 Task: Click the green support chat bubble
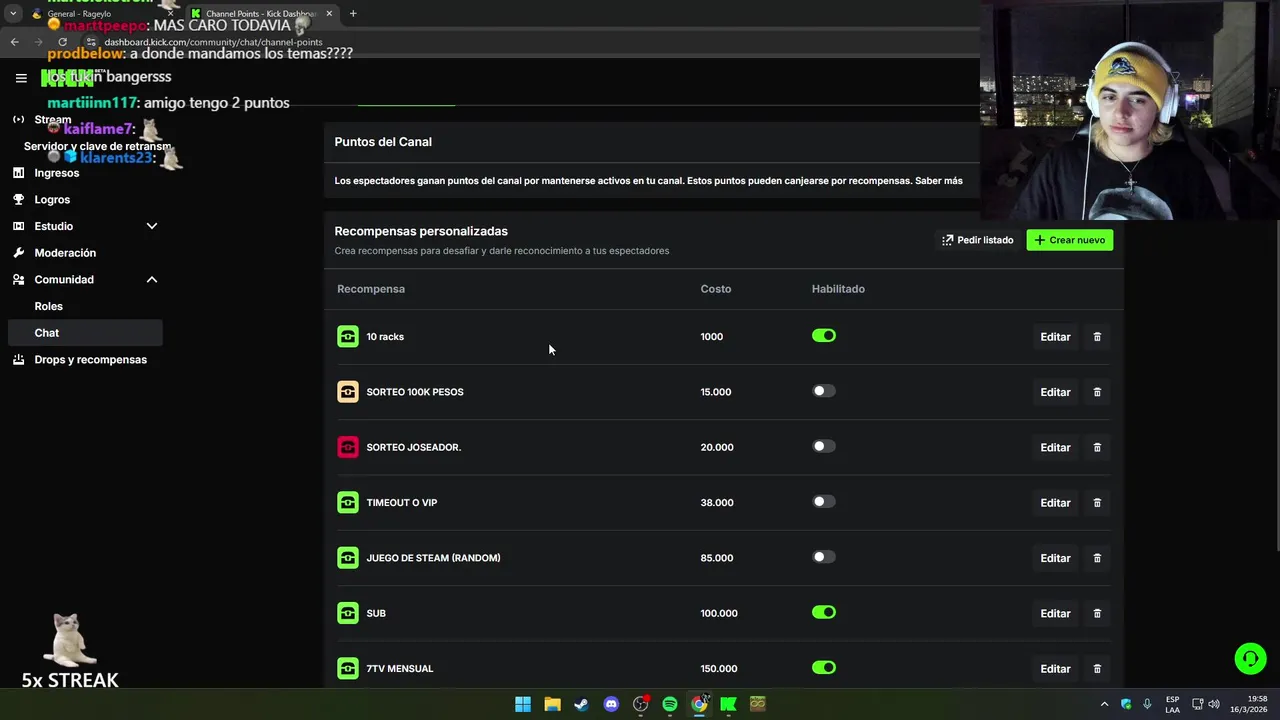click(x=1250, y=658)
